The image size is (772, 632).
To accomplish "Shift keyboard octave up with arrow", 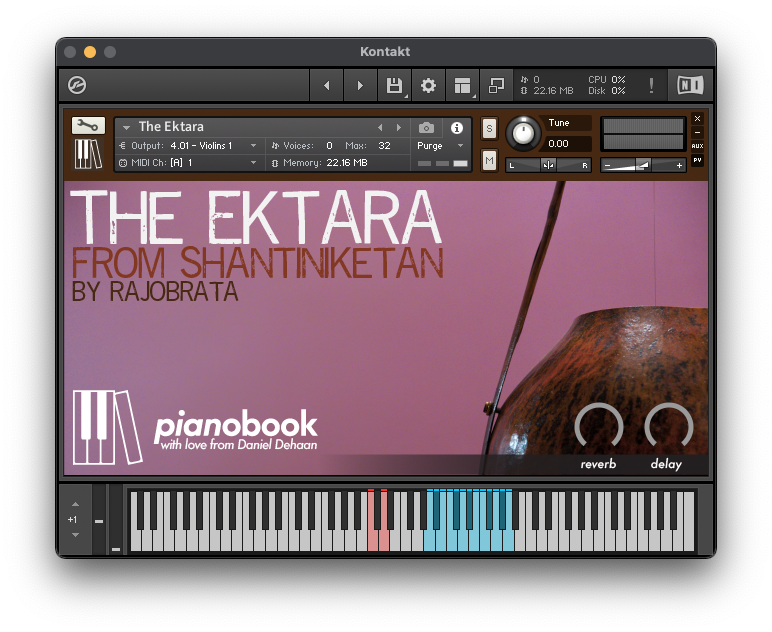I will tap(75, 505).
